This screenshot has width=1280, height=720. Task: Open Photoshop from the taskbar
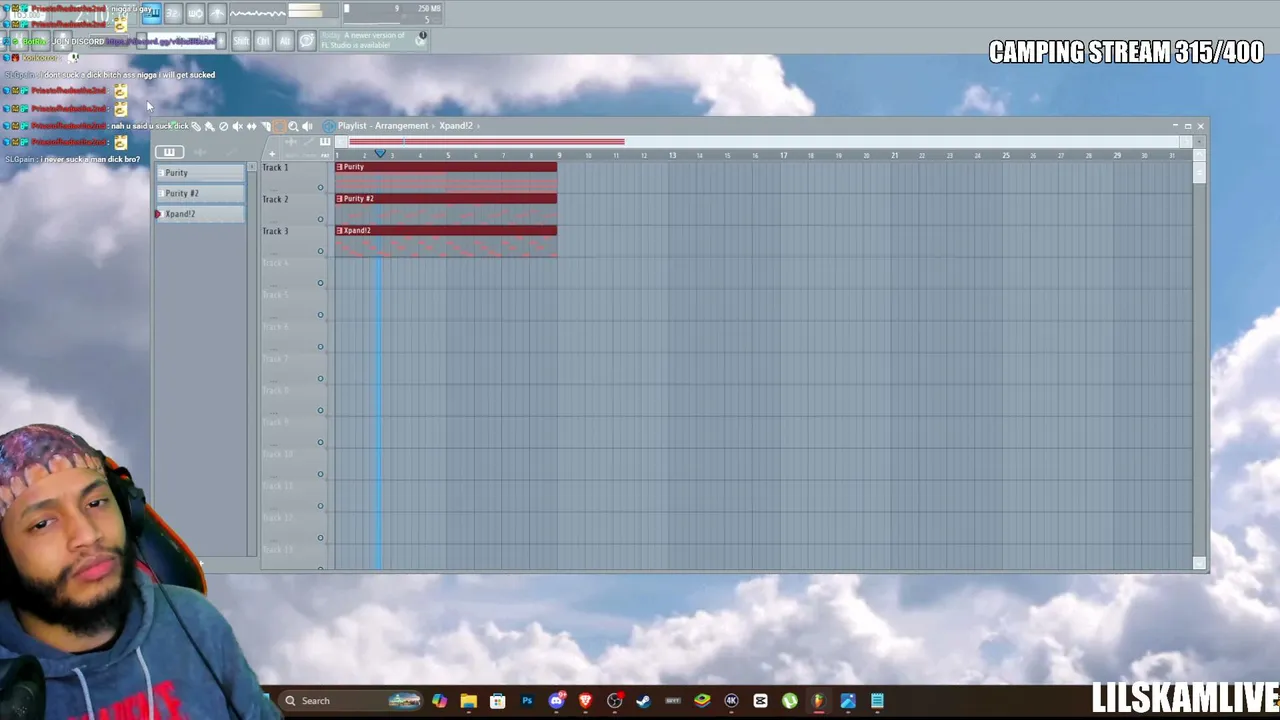527,701
